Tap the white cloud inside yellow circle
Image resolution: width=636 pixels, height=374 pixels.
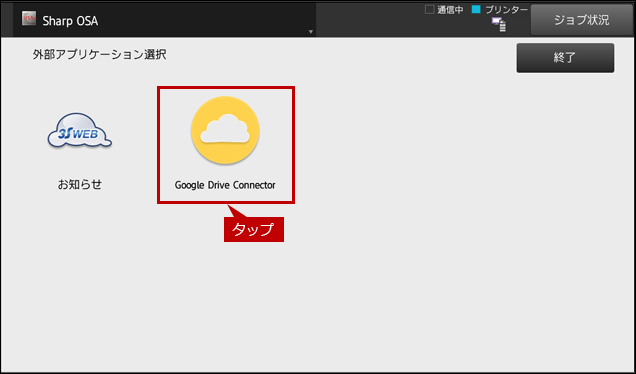[225, 129]
